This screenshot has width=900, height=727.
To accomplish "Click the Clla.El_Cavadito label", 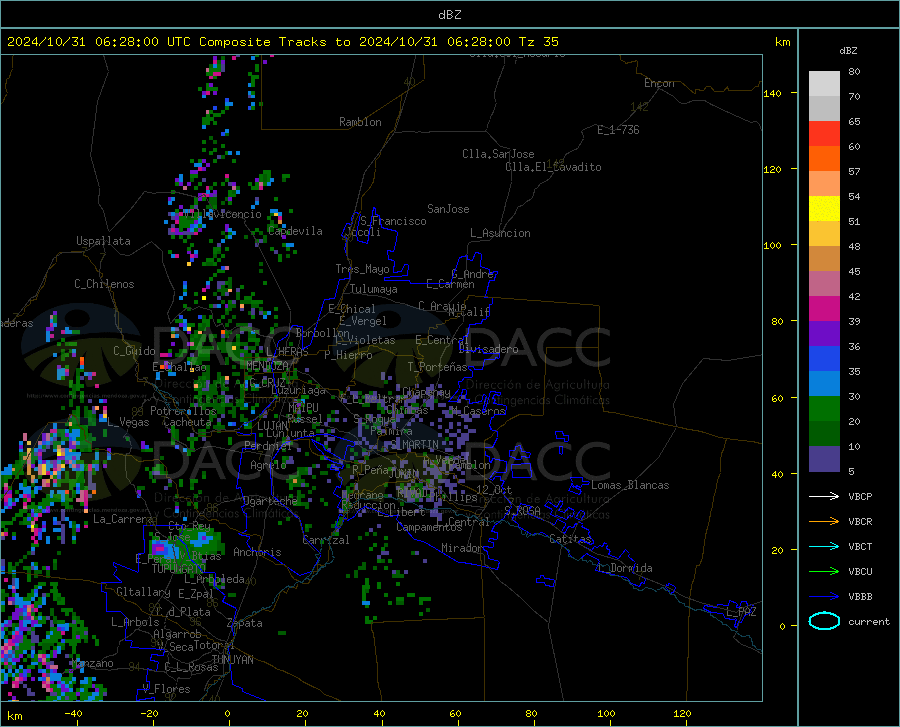I will [553, 167].
